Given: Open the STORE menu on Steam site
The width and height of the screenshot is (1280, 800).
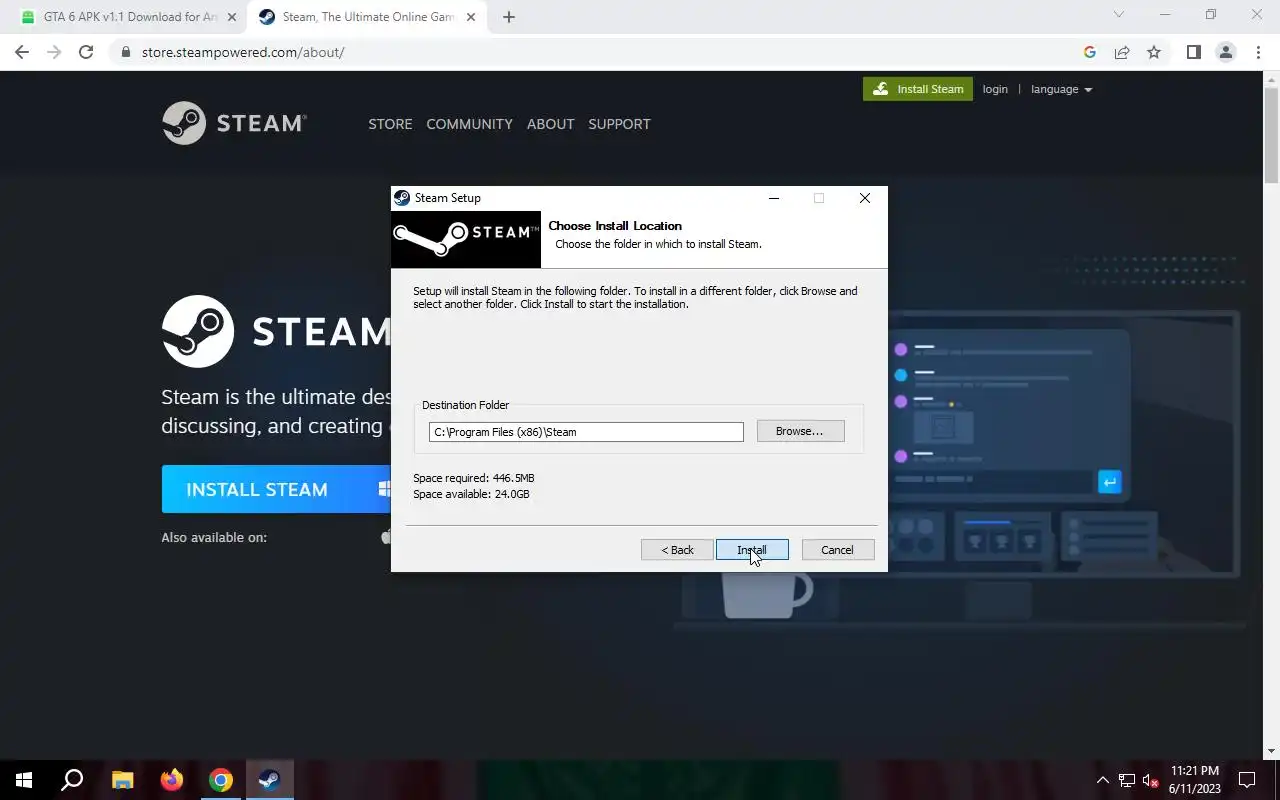Looking at the screenshot, I should pos(390,124).
